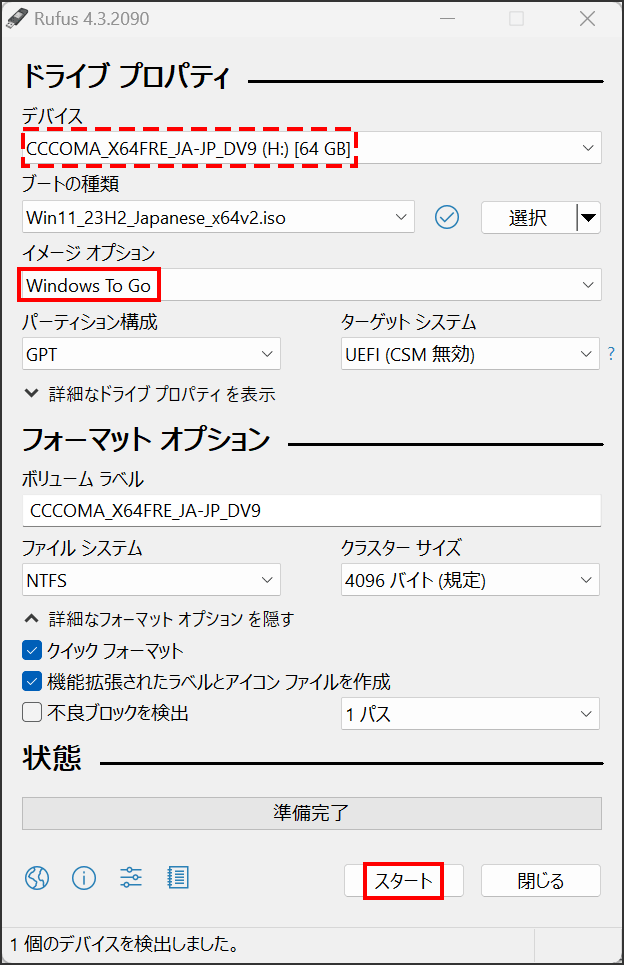Viewport: 624px width, 965px height.
Task: Click the target system help question mark
Action: (x=610, y=354)
